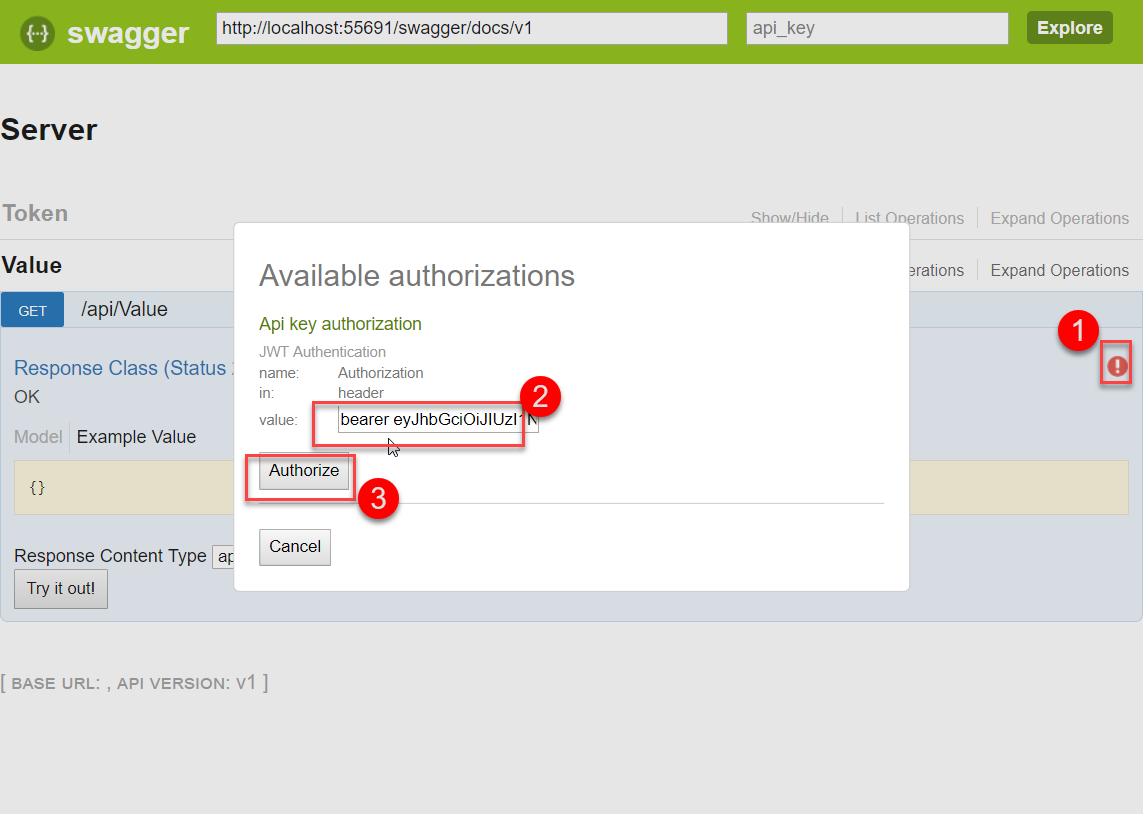Click the blue GET method badge
1143x814 pixels.
33,310
